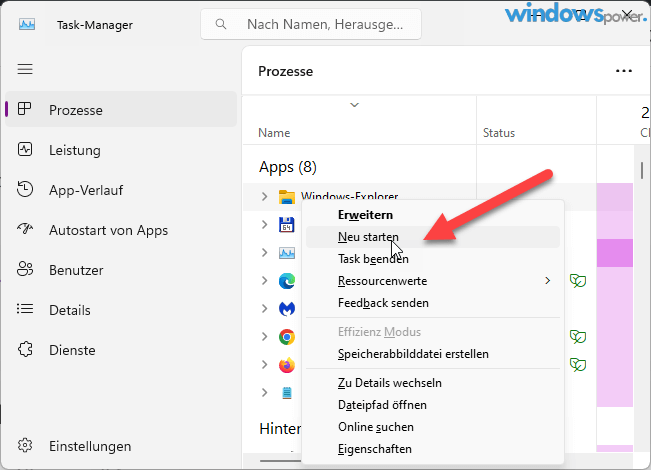Screen dimensions: 651x470
Task: Sort by the Status column header
Action: (x=499, y=133)
